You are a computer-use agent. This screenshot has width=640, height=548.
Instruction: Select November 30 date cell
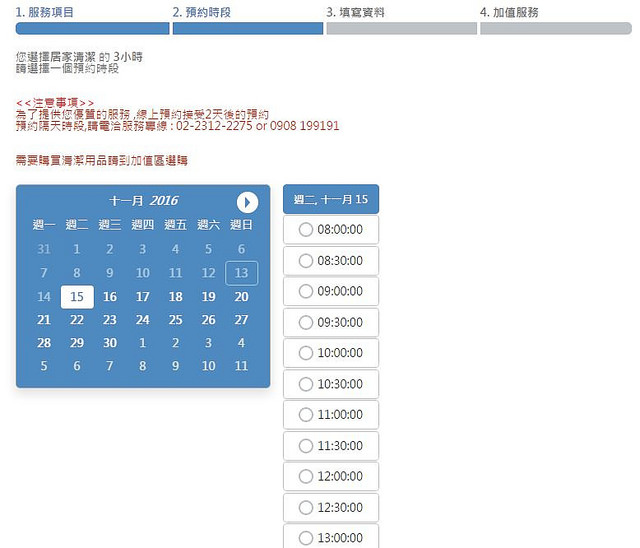[110, 343]
